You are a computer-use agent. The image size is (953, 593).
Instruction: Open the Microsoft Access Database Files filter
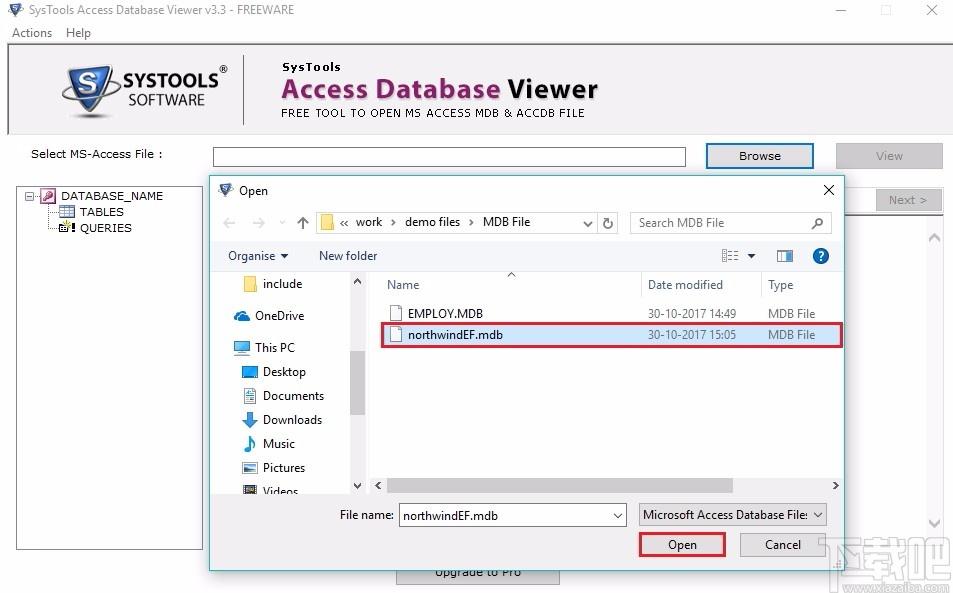(x=733, y=515)
